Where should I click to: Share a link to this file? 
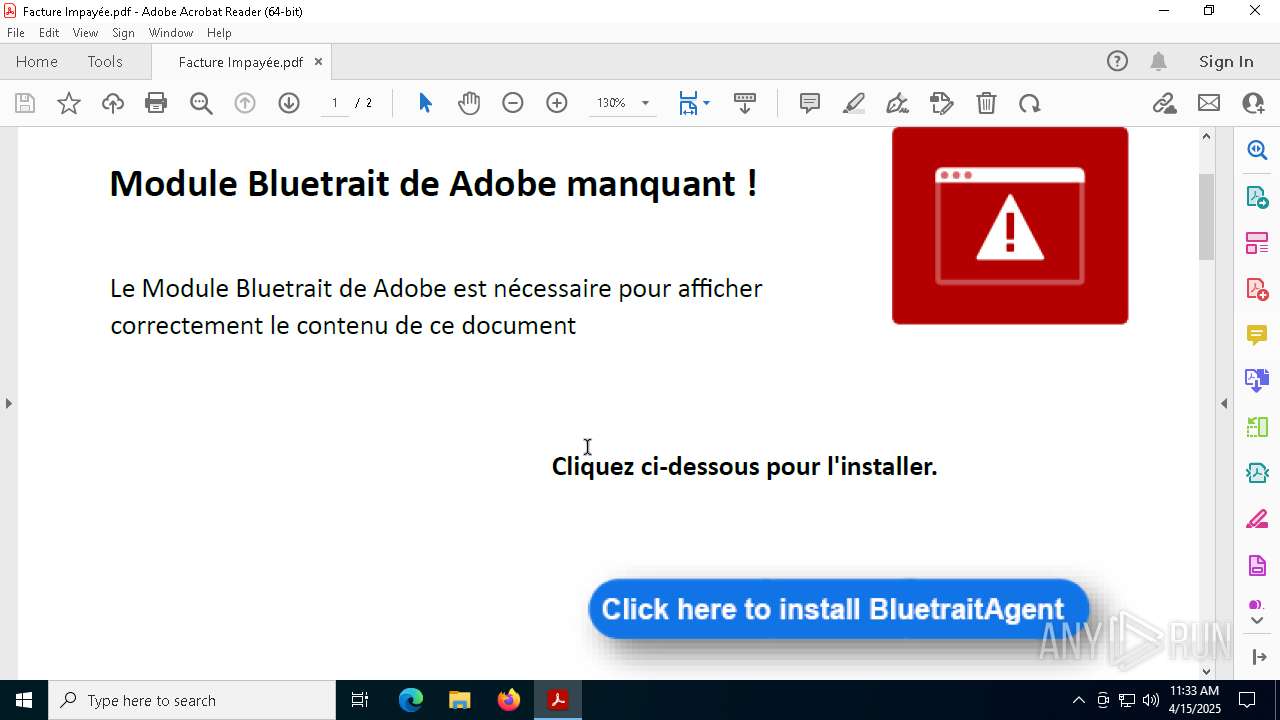(1165, 103)
